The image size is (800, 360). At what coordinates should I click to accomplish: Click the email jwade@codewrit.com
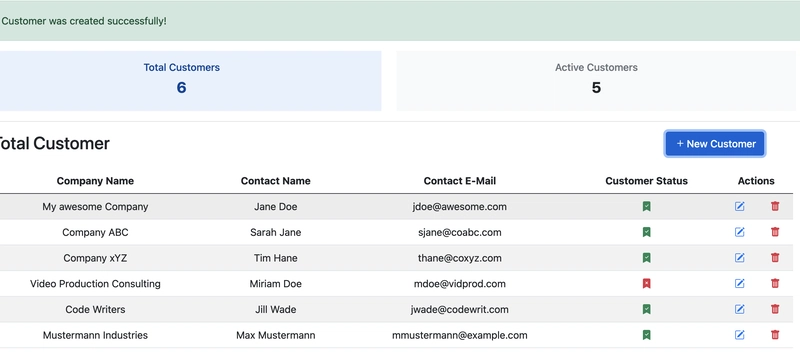click(x=460, y=310)
